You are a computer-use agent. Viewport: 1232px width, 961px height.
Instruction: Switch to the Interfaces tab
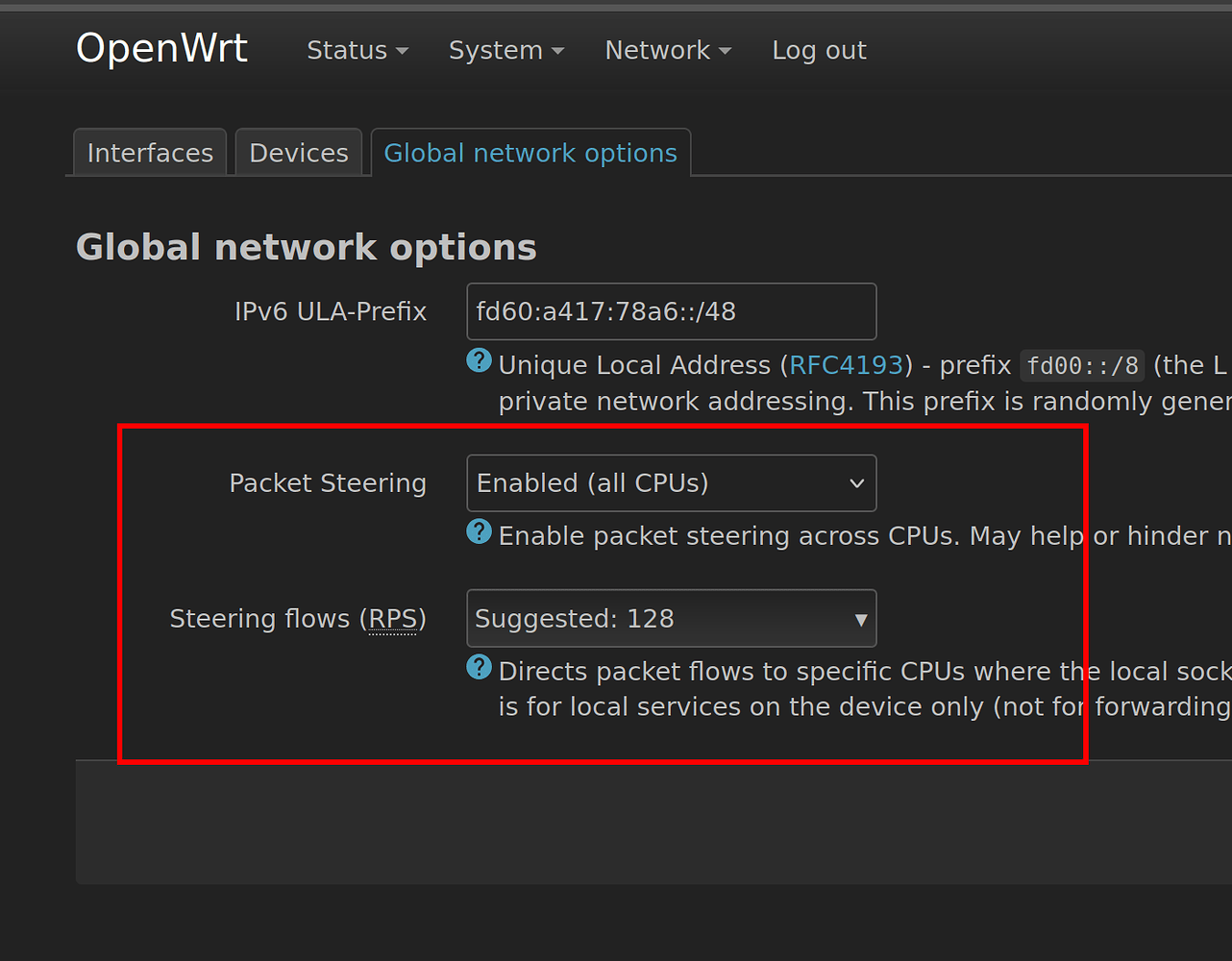149,152
